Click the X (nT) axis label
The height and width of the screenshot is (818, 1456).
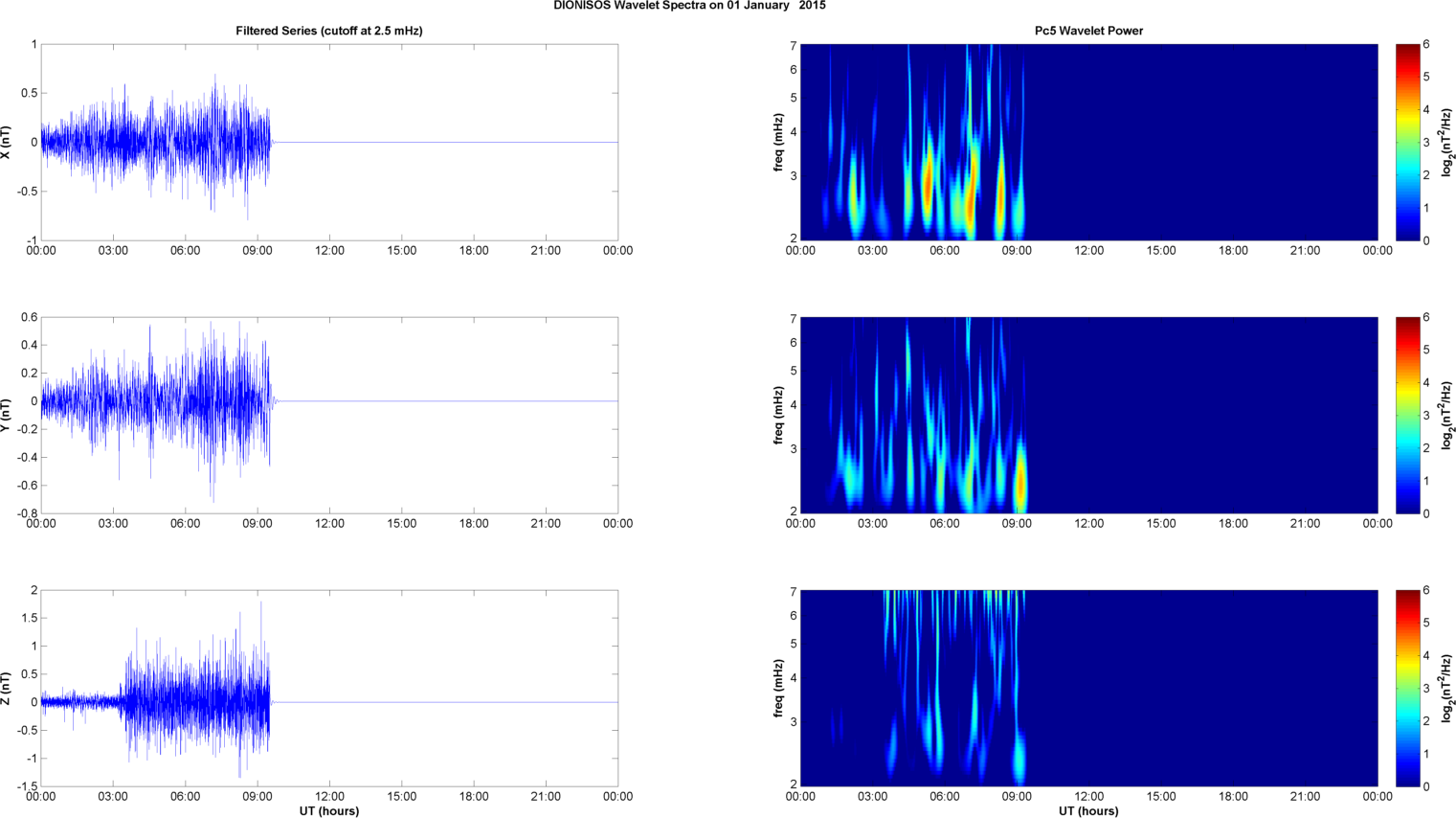click(6, 142)
